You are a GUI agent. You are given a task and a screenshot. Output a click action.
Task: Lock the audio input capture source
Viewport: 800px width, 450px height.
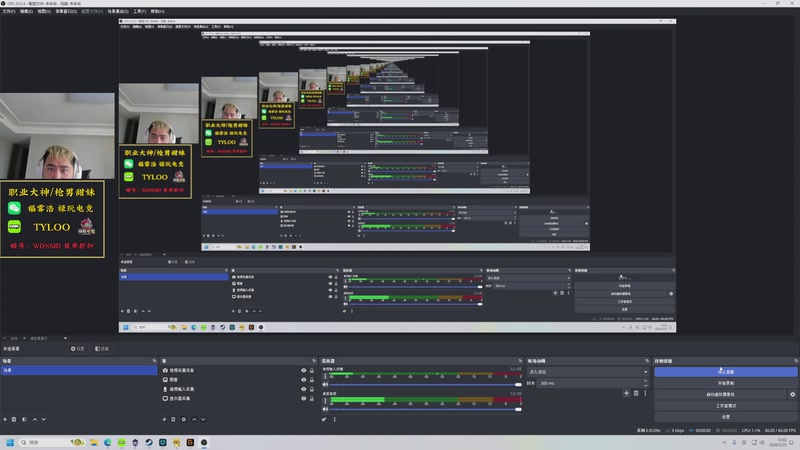click(312, 389)
